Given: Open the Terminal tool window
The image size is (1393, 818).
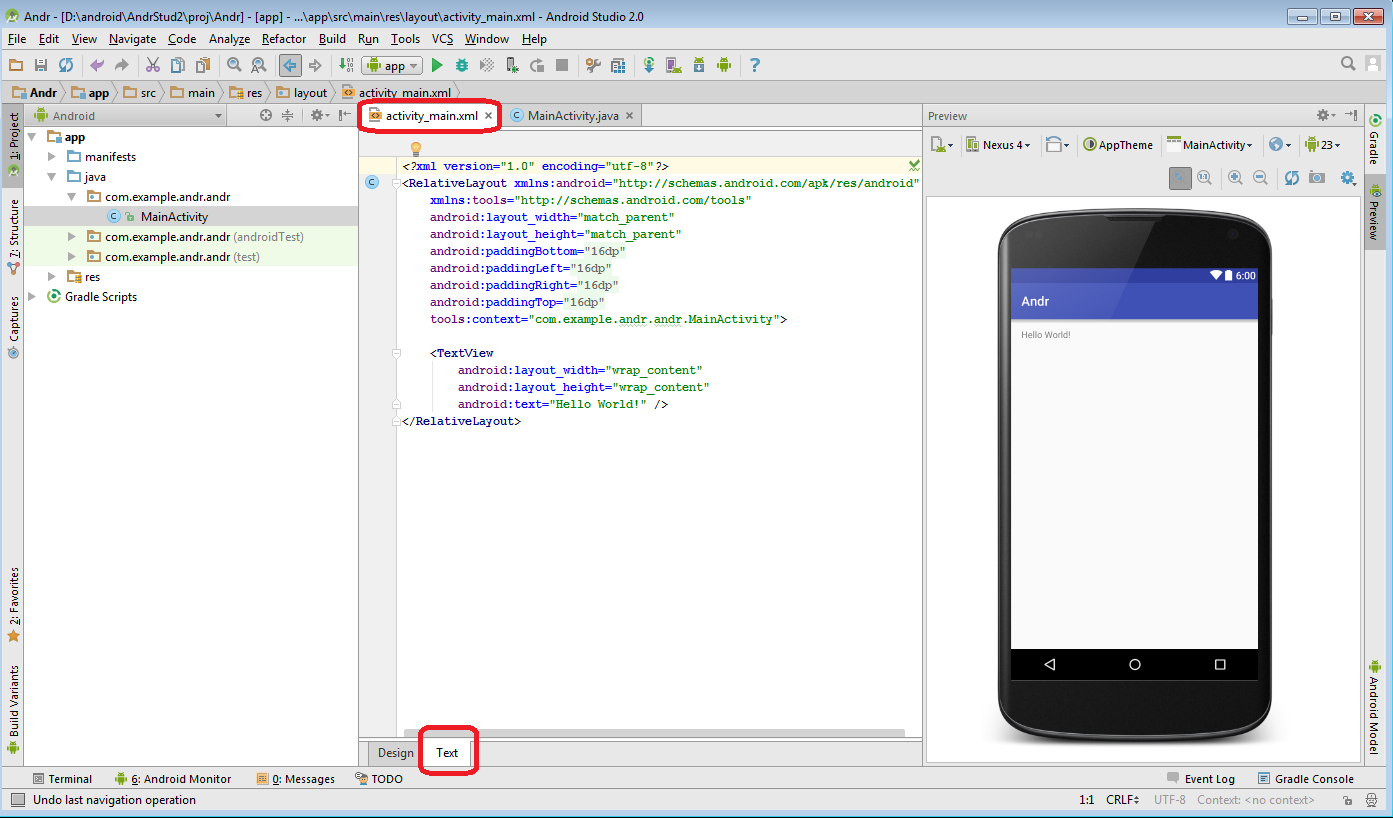Looking at the screenshot, I should [62, 779].
